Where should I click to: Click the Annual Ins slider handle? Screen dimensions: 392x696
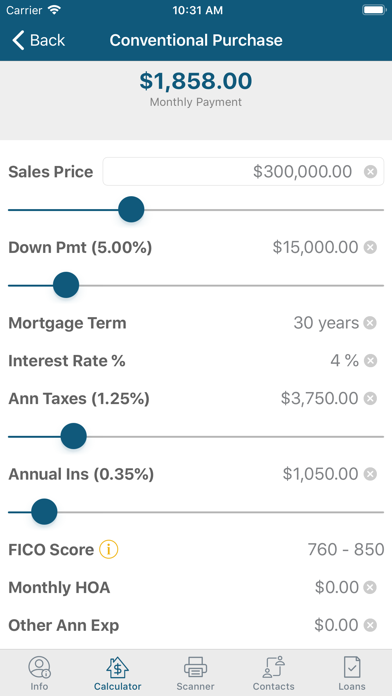coord(44,512)
